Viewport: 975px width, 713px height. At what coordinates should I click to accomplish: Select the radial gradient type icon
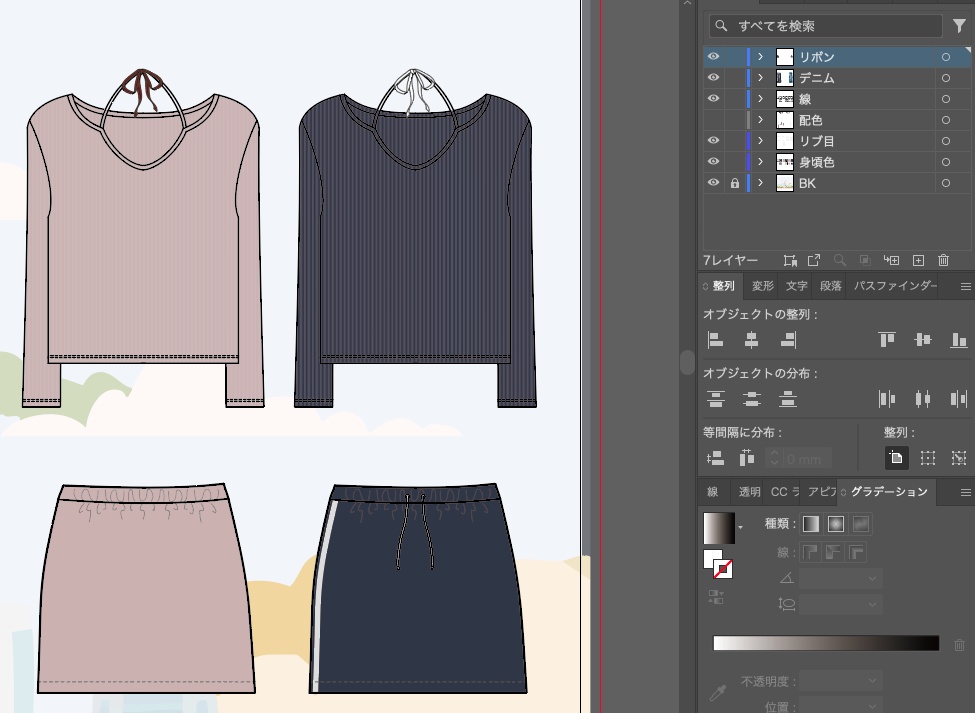[x=836, y=524]
